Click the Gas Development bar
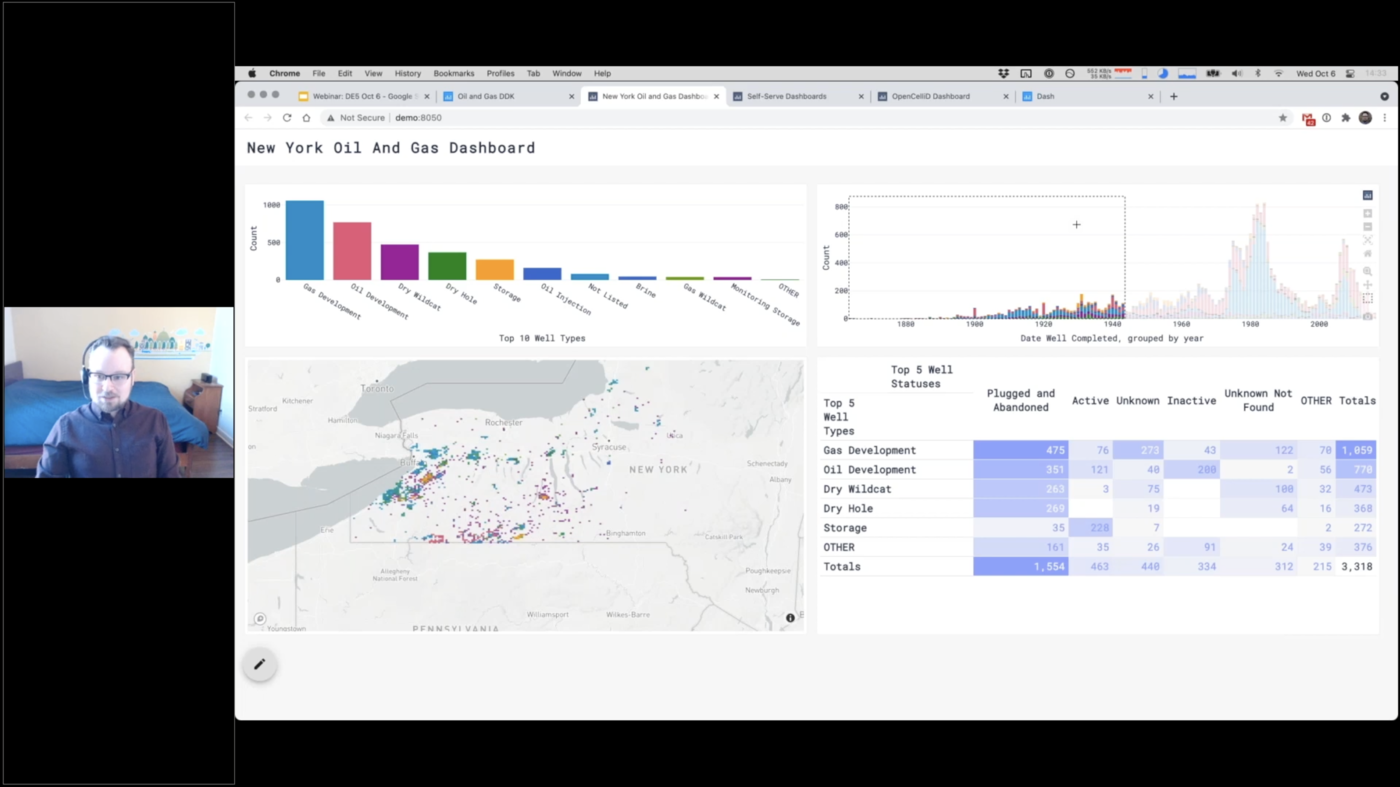 [305, 241]
